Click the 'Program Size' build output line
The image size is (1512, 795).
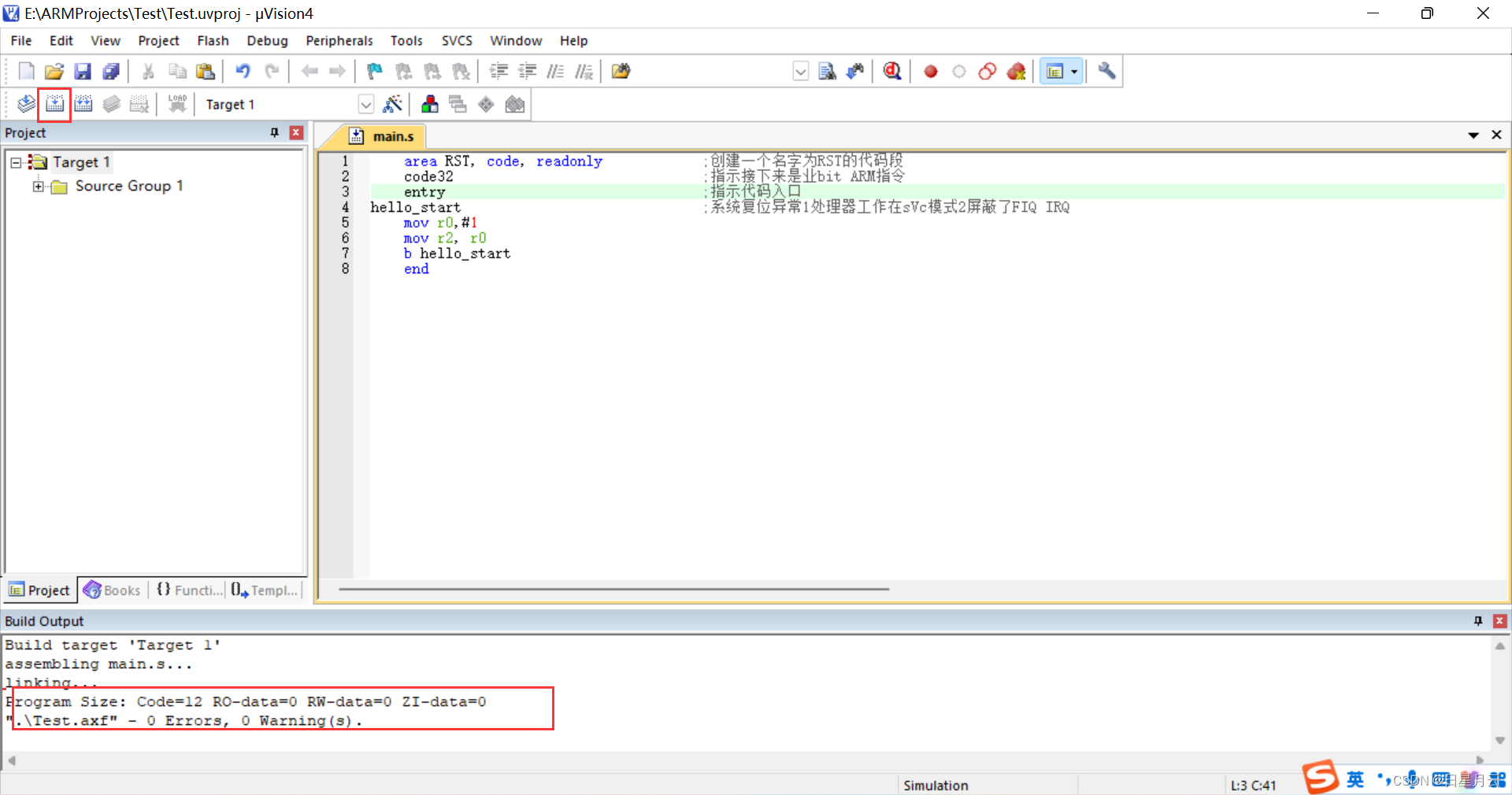coord(246,701)
